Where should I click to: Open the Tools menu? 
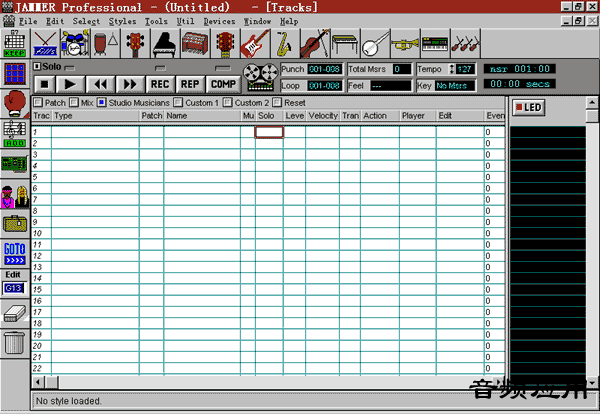pyautogui.click(x=156, y=21)
